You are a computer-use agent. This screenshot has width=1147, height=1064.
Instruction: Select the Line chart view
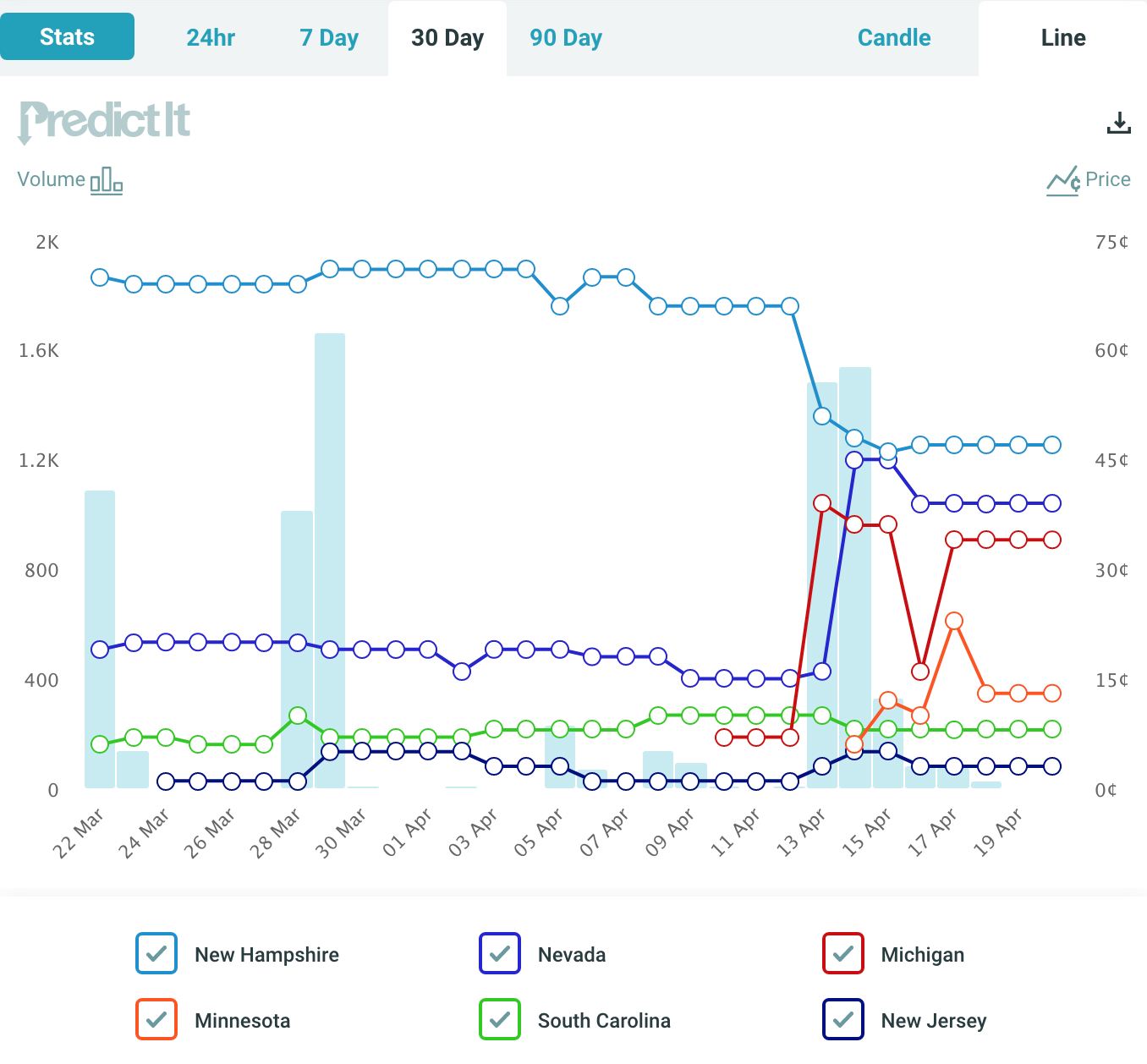(1062, 38)
